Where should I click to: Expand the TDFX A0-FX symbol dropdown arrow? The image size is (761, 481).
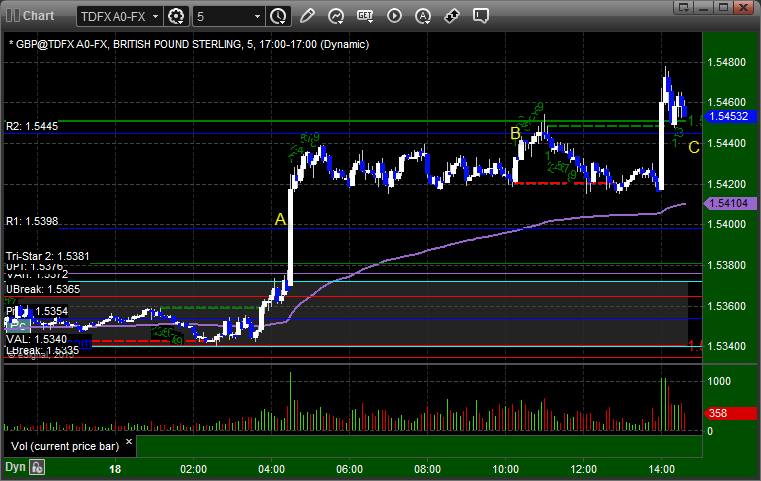(x=155, y=17)
